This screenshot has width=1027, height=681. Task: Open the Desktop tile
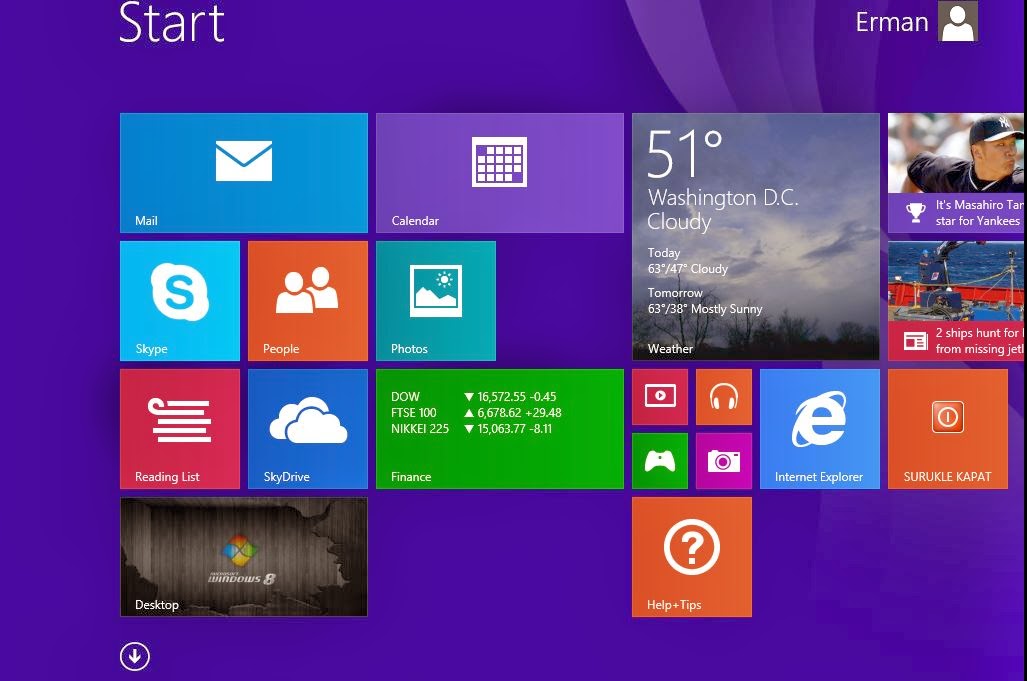click(x=244, y=557)
